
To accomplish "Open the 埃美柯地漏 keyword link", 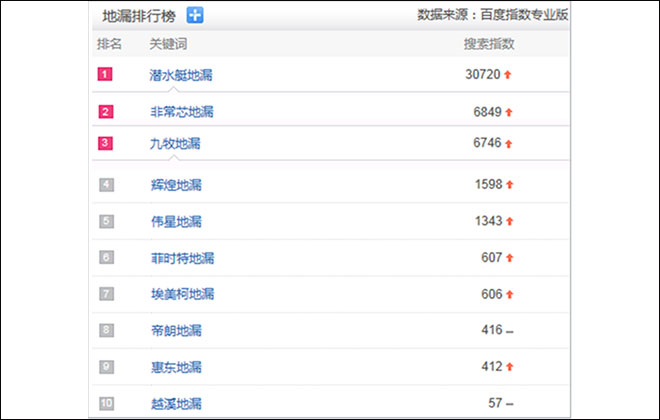I will (183, 294).
